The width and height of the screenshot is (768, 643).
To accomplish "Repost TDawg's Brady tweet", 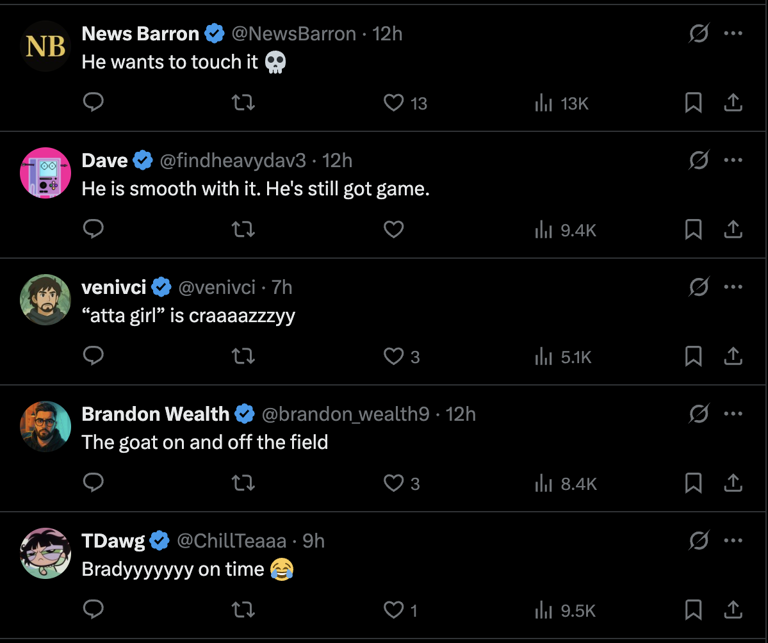I will 243,610.
